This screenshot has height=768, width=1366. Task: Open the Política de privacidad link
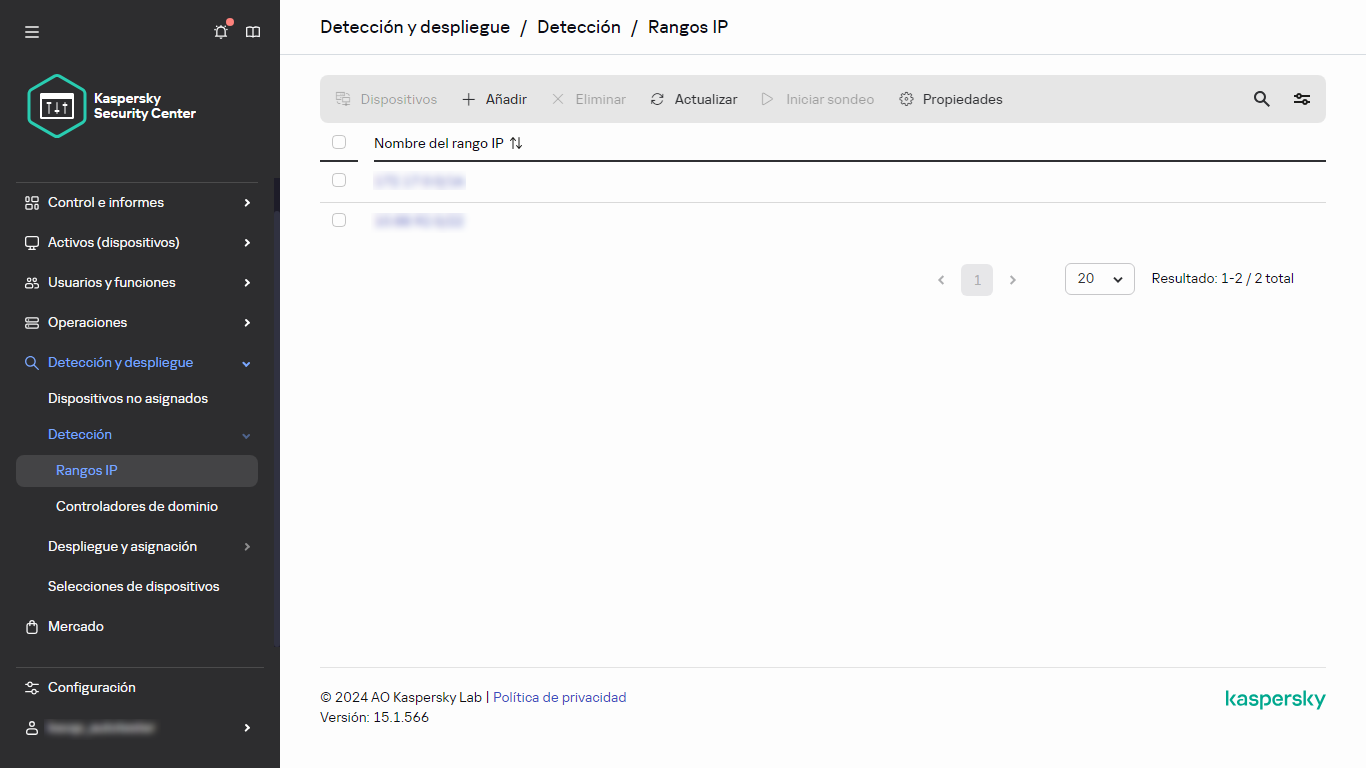click(x=559, y=697)
